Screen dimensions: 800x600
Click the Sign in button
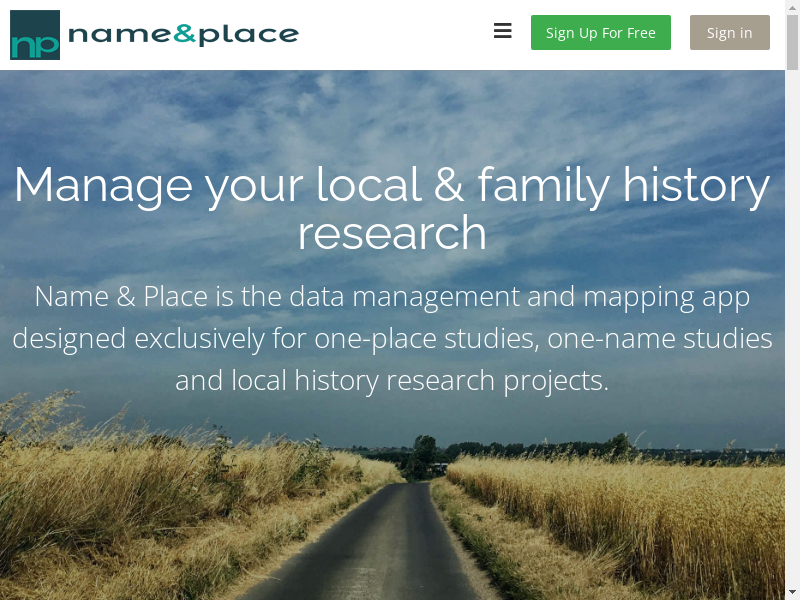point(729,33)
